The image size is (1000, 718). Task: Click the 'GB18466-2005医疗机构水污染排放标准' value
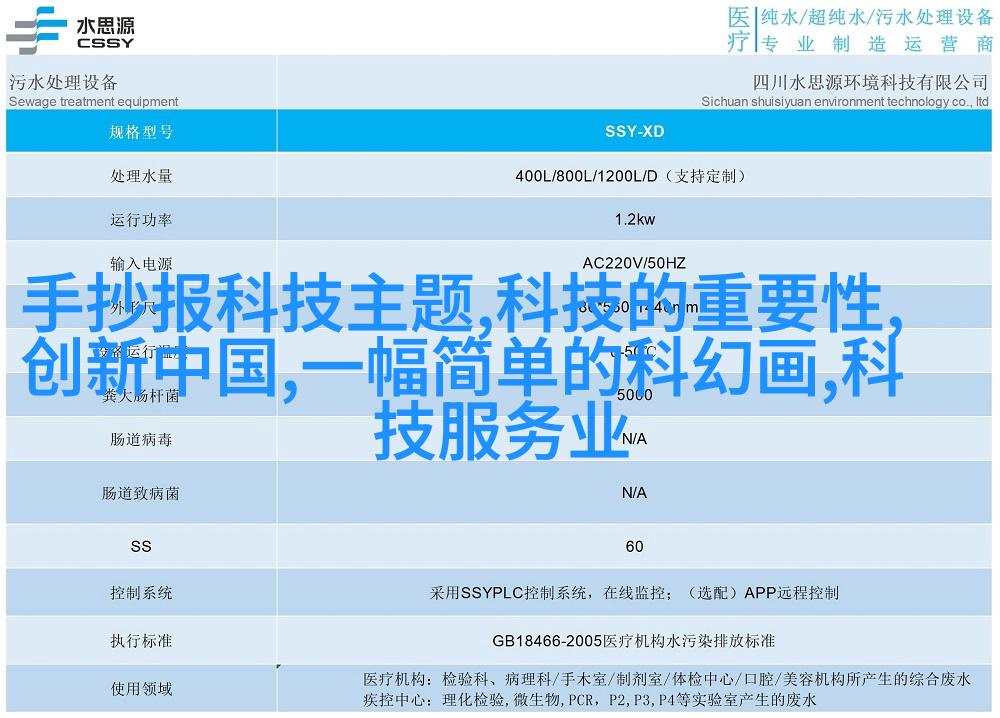(x=634, y=641)
